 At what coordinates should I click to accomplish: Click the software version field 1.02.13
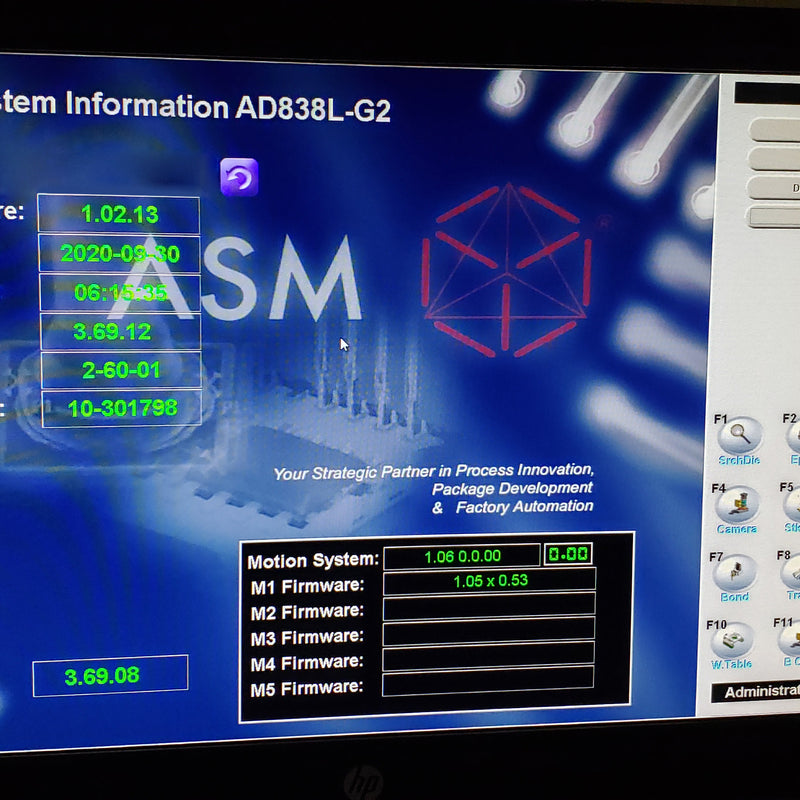119,214
